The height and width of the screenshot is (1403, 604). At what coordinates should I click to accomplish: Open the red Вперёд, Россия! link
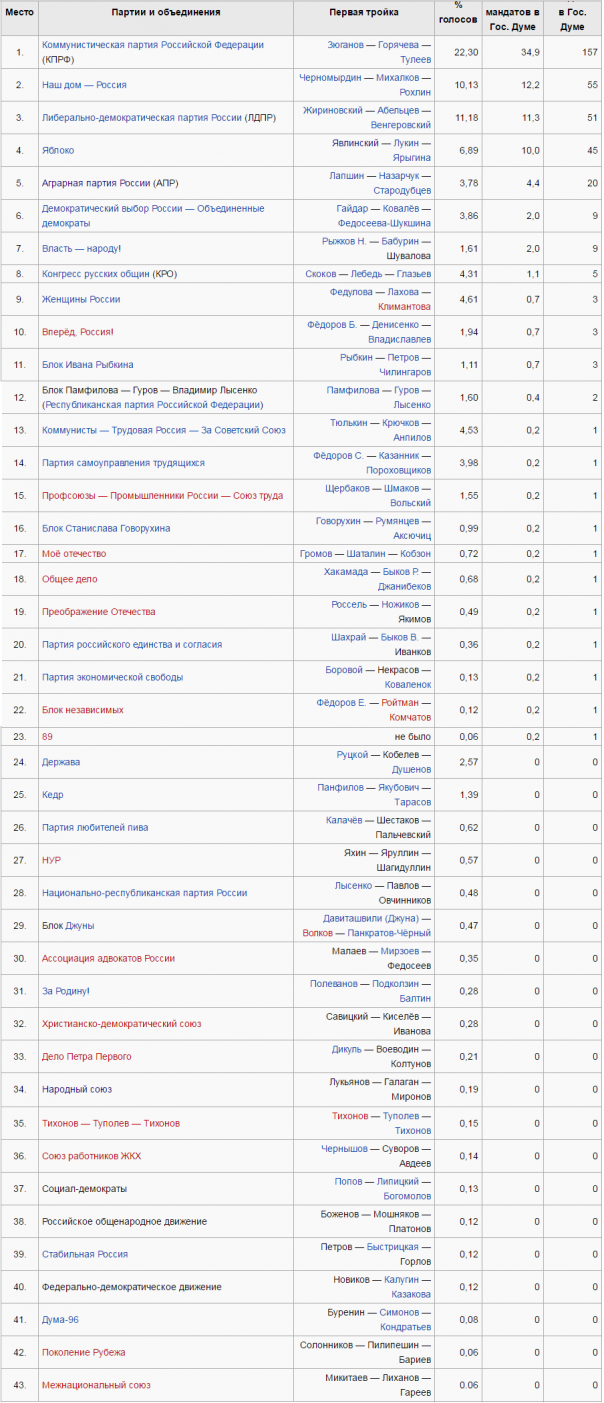coord(78,332)
